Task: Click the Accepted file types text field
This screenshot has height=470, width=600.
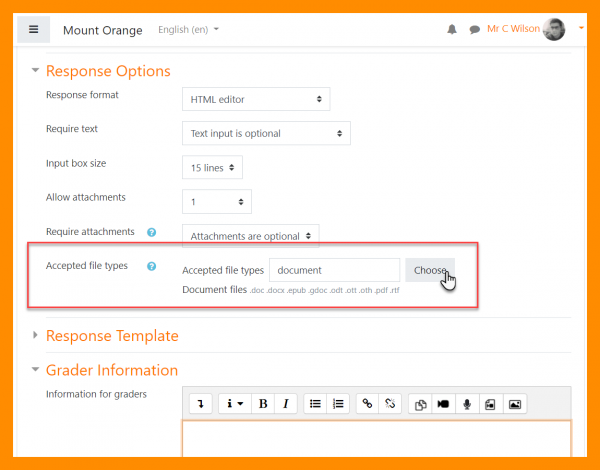Action: (x=334, y=270)
